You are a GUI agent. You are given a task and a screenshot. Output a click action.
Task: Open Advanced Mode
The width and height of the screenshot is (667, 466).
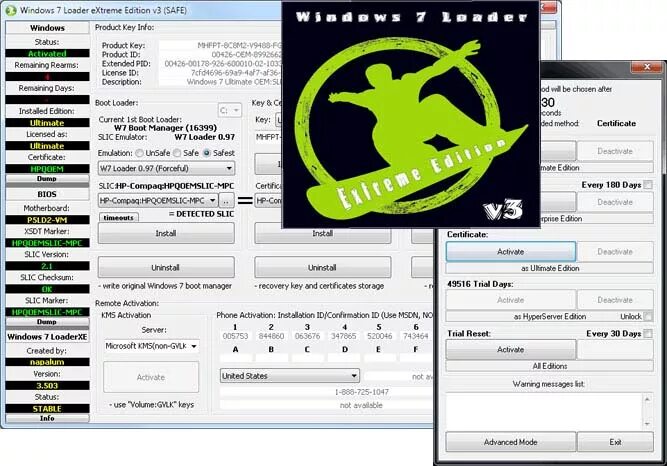[x=511, y=442]
